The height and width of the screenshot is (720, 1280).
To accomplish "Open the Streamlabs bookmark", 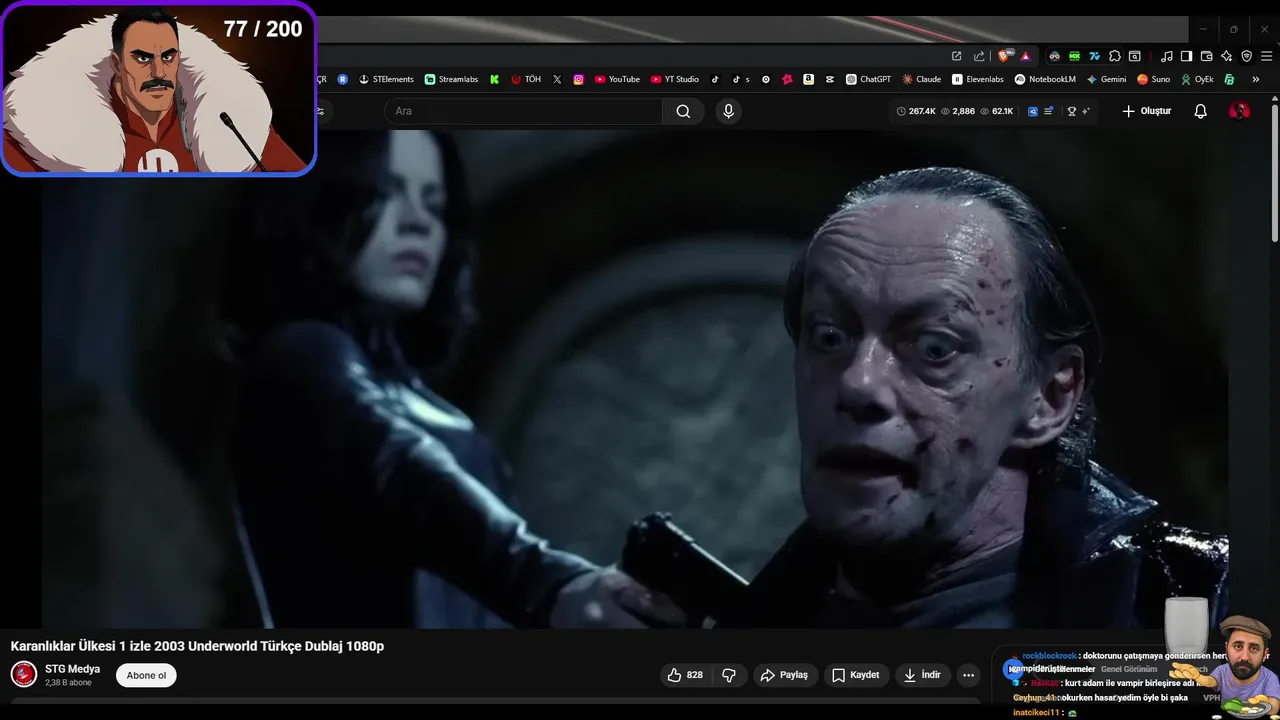I will pyautogui.click(x=451, y=79).
